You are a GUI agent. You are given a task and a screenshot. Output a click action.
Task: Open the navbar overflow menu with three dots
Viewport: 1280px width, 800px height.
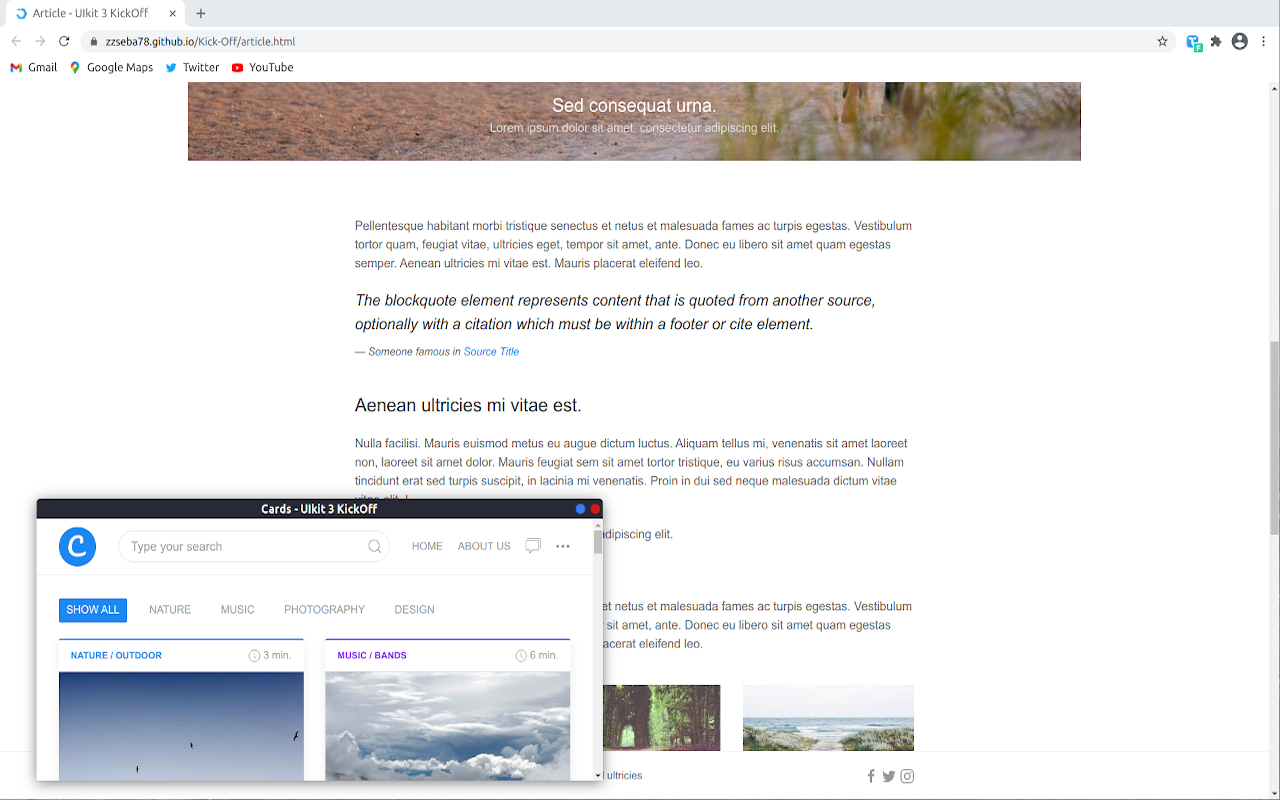point(562,546)
